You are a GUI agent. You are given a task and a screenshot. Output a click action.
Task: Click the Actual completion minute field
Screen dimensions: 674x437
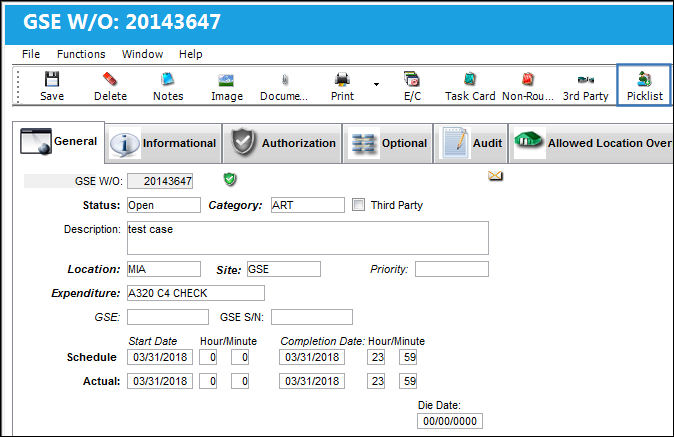[408, 381]
